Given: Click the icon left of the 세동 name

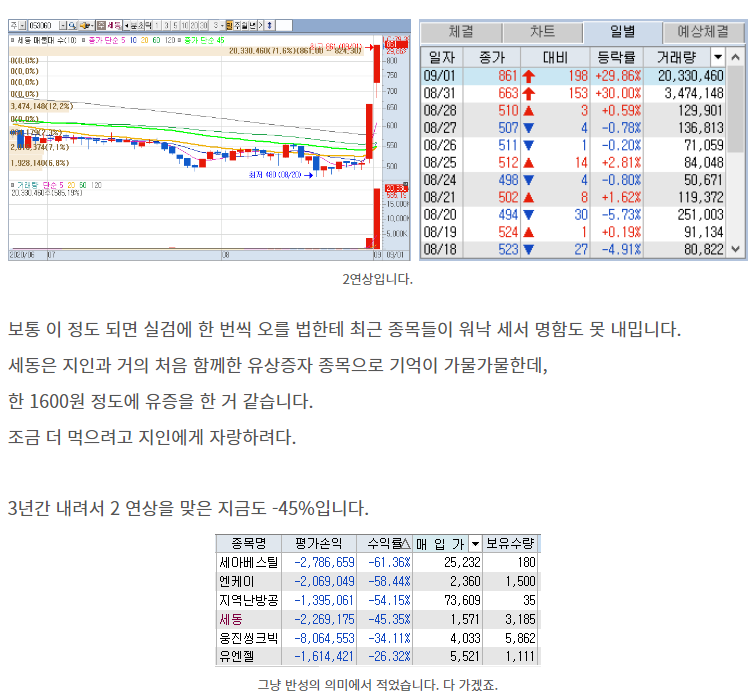Looking at the screenshot, I should click(101, 26).
